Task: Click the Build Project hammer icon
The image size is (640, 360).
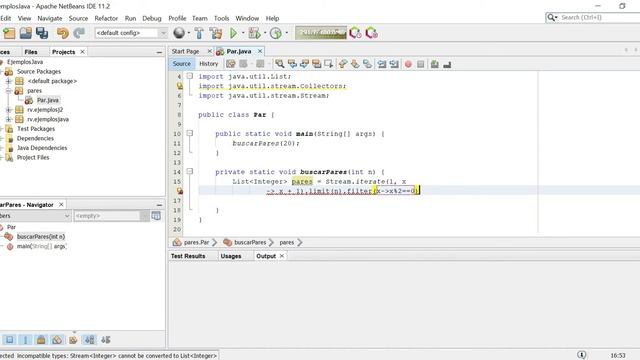Action: click(x=199, y=33)
